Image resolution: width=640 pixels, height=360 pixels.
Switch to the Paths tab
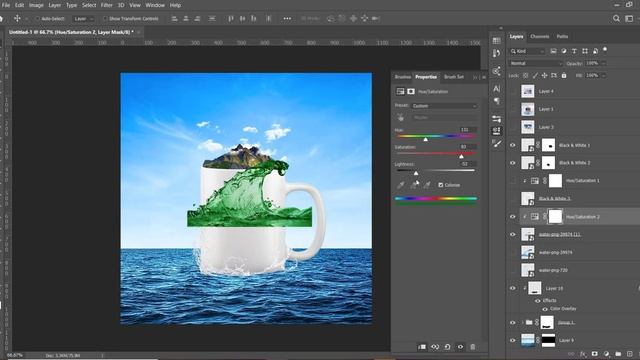[562, 36]
